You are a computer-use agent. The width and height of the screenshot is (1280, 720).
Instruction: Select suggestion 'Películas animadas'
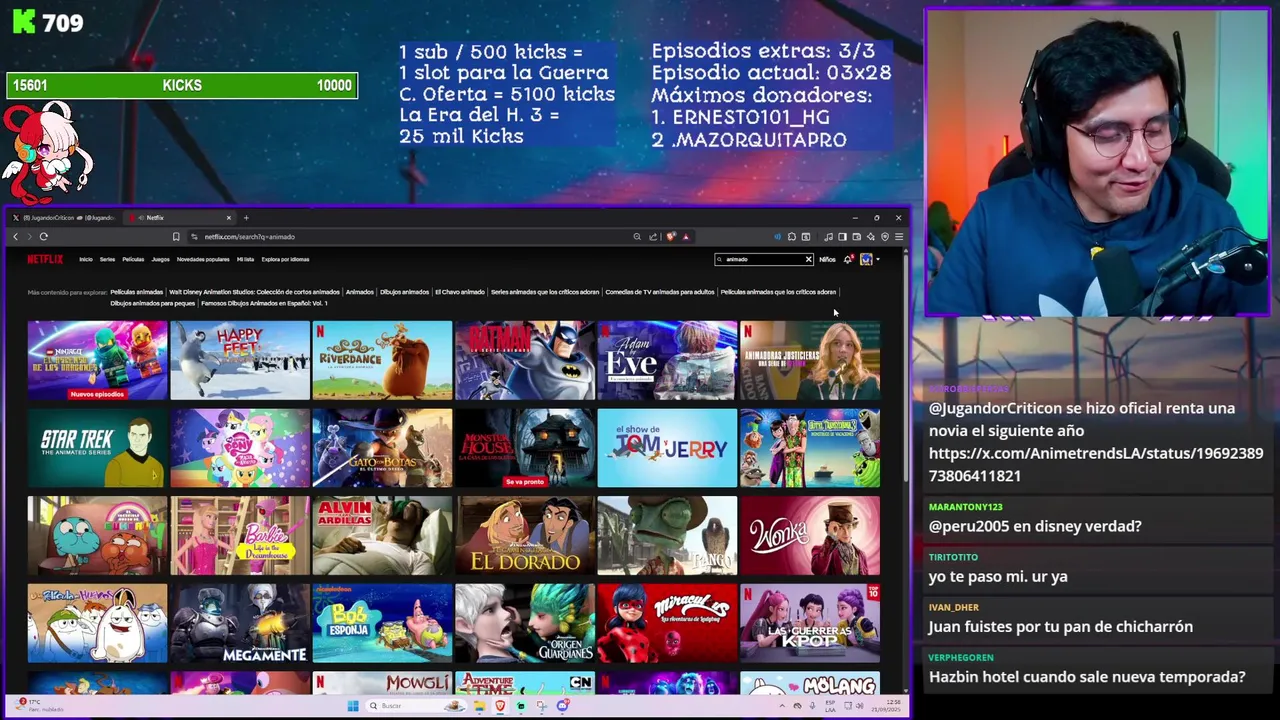(x=136, y=292)
